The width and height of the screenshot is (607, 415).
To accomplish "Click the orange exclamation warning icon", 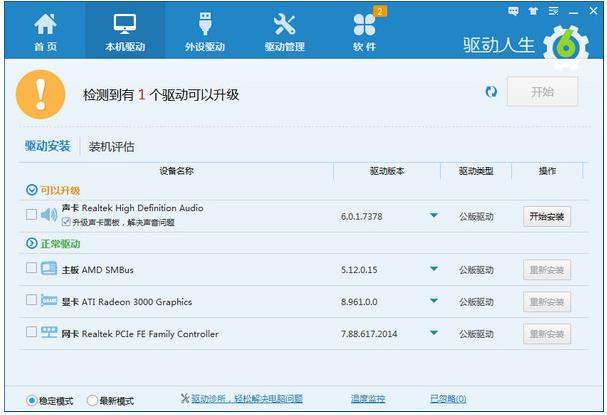I will [41, 94].
